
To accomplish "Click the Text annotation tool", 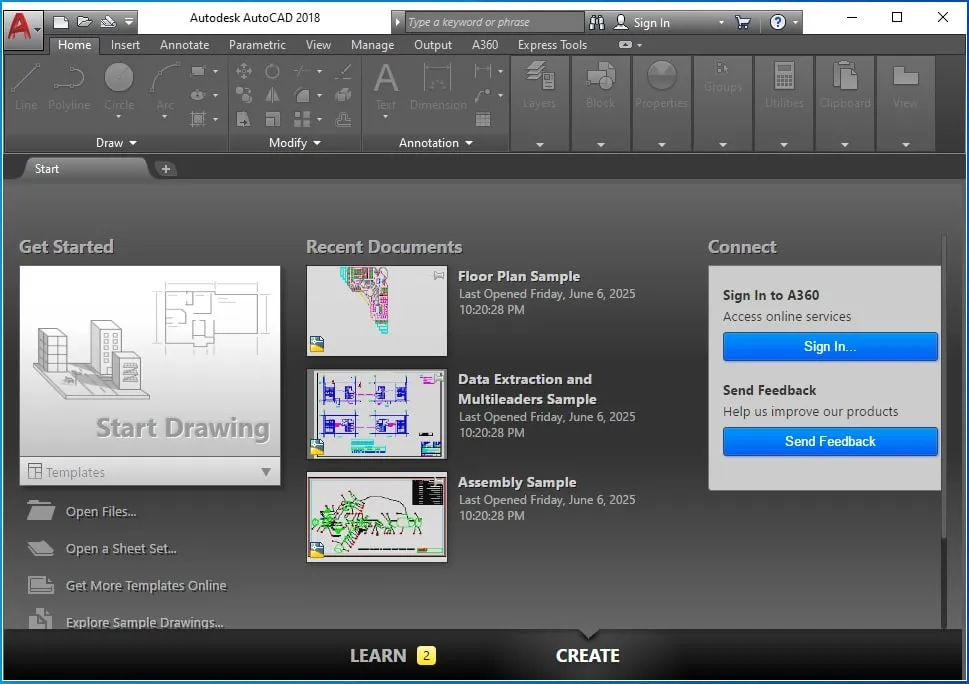I will [x=385, y=86].
